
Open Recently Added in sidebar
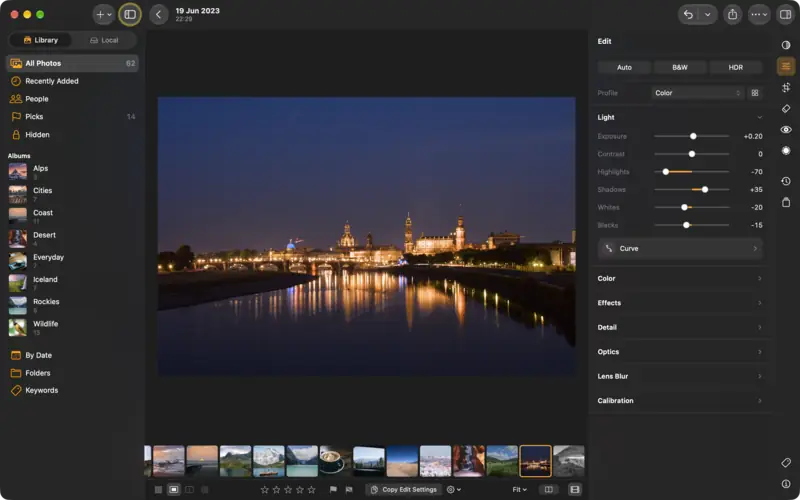tap(72, 81)
